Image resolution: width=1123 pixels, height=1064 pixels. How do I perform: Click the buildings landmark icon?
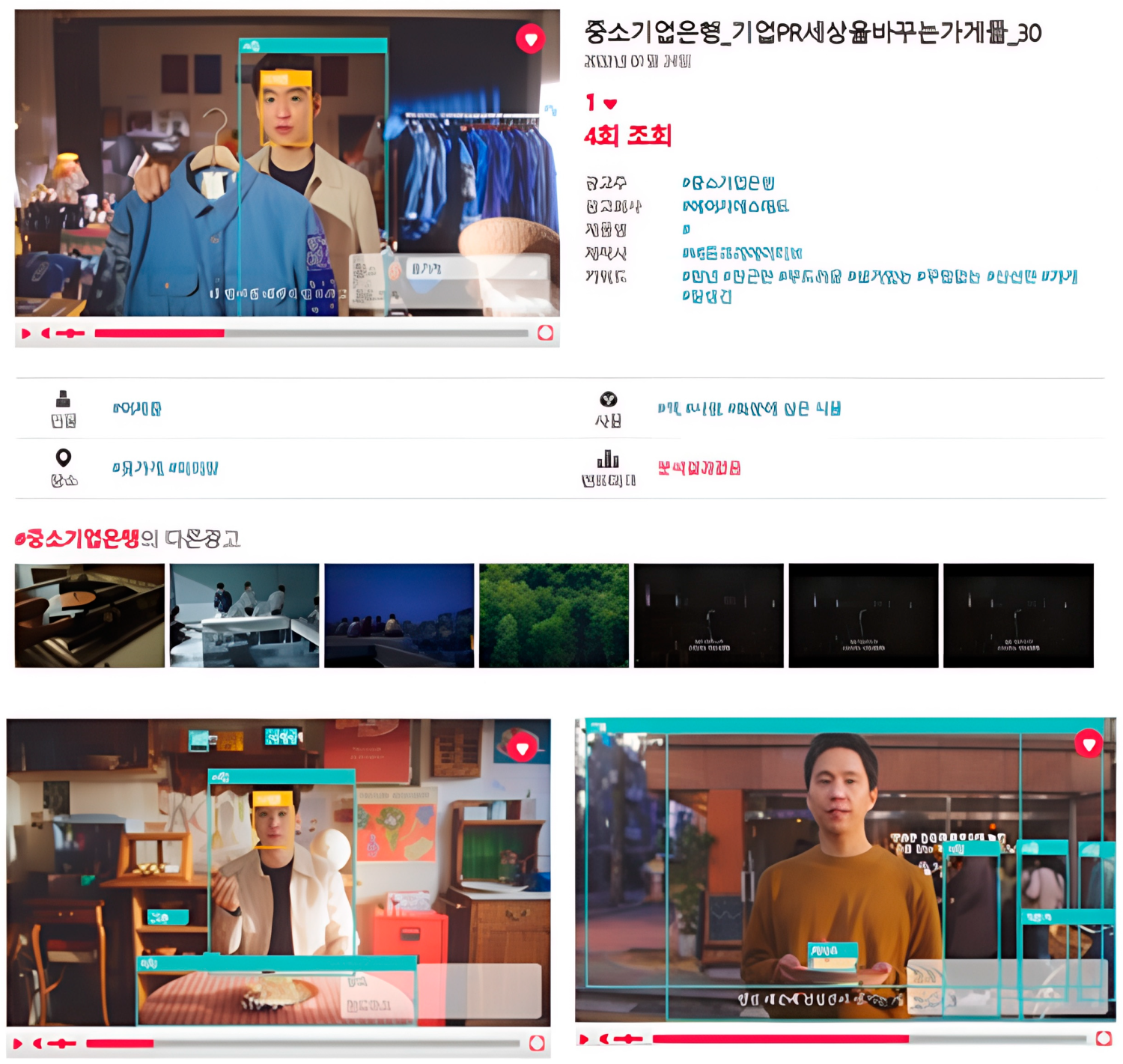608,459
